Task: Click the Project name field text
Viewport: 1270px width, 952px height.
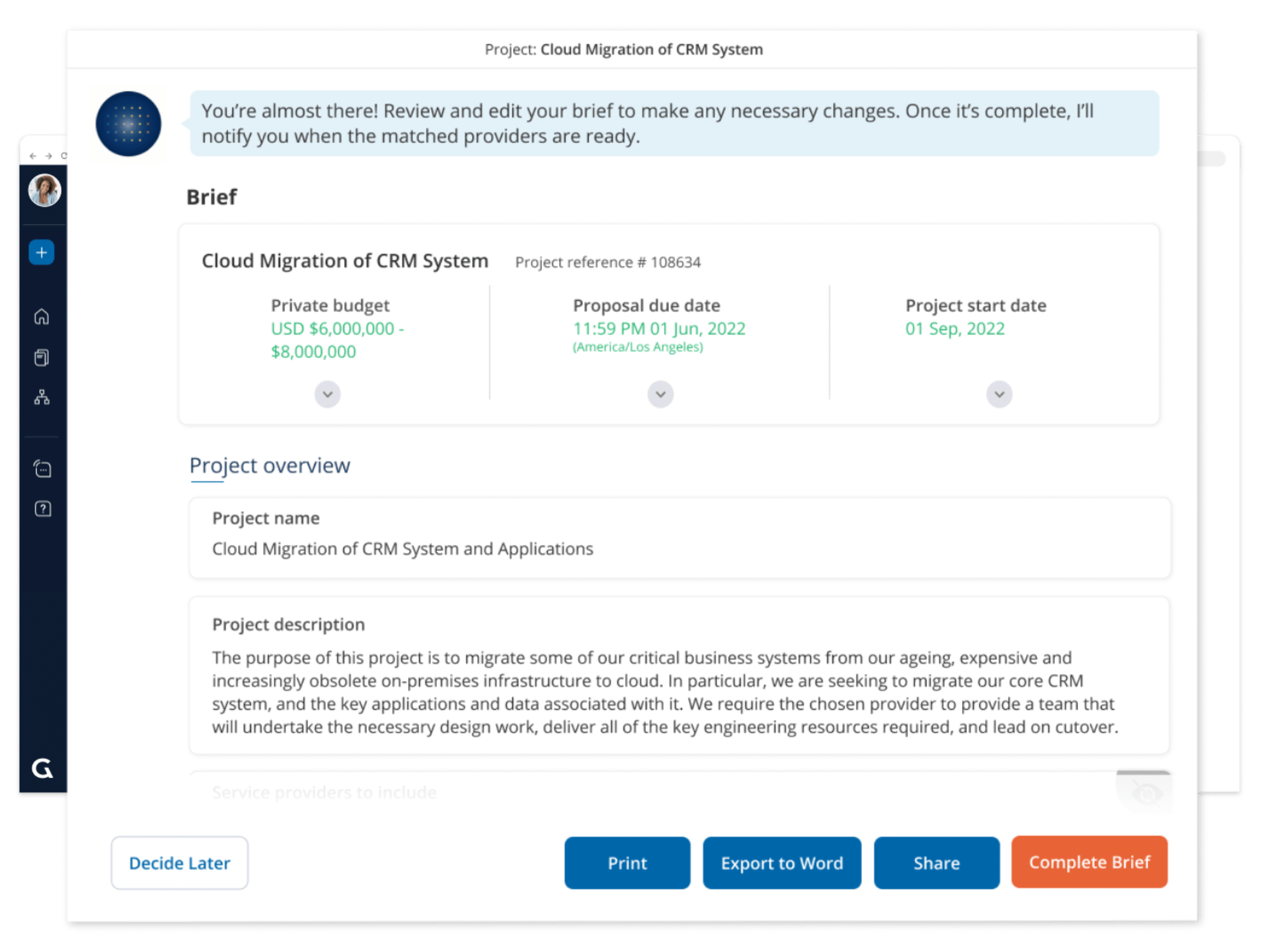Action: point(403,549)
